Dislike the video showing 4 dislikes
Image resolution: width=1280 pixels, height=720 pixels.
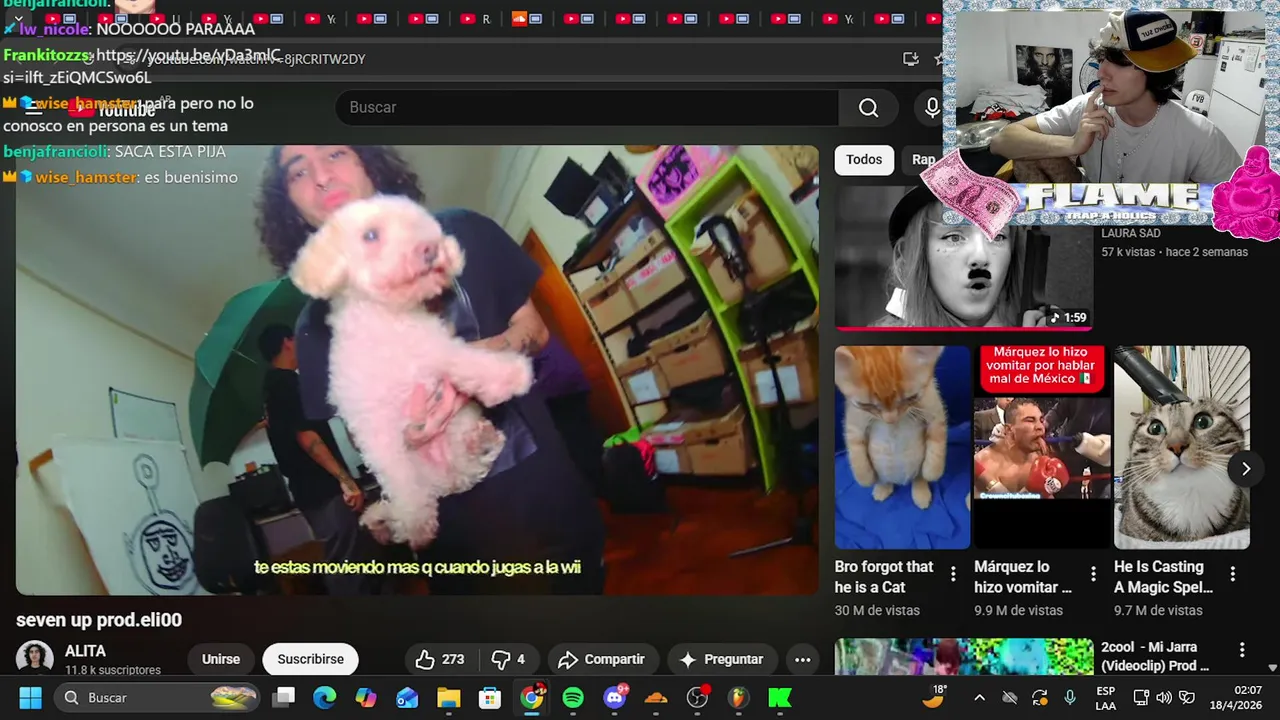click(x=508, y=659)
